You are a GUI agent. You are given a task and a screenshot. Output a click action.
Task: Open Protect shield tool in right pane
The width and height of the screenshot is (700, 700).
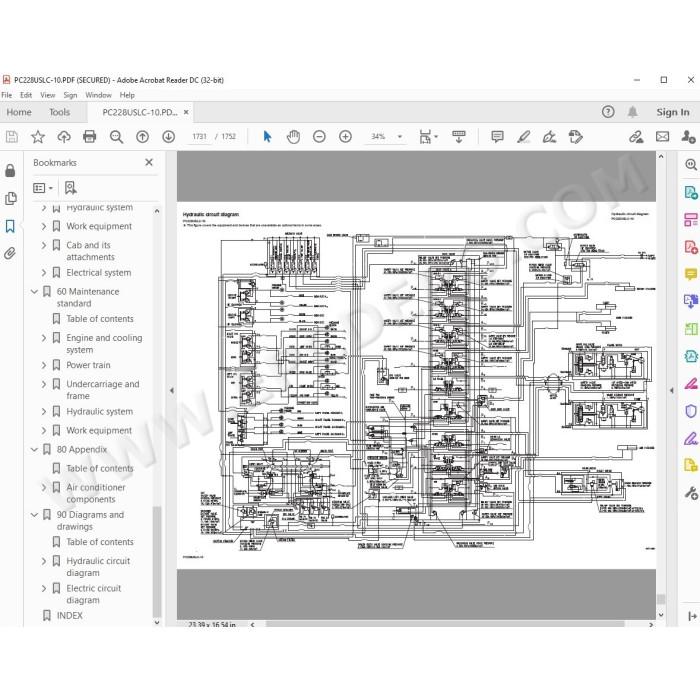691,411
